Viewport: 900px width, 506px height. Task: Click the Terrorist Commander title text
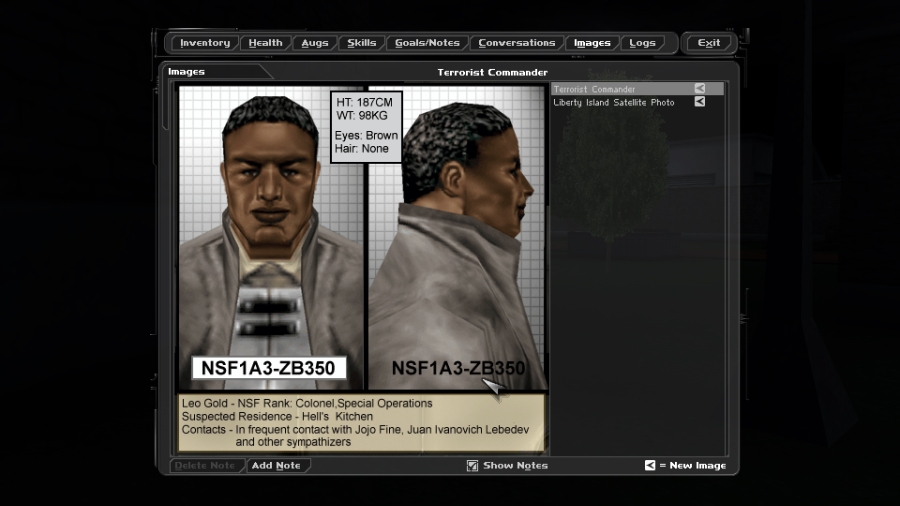tap(492, 72)
